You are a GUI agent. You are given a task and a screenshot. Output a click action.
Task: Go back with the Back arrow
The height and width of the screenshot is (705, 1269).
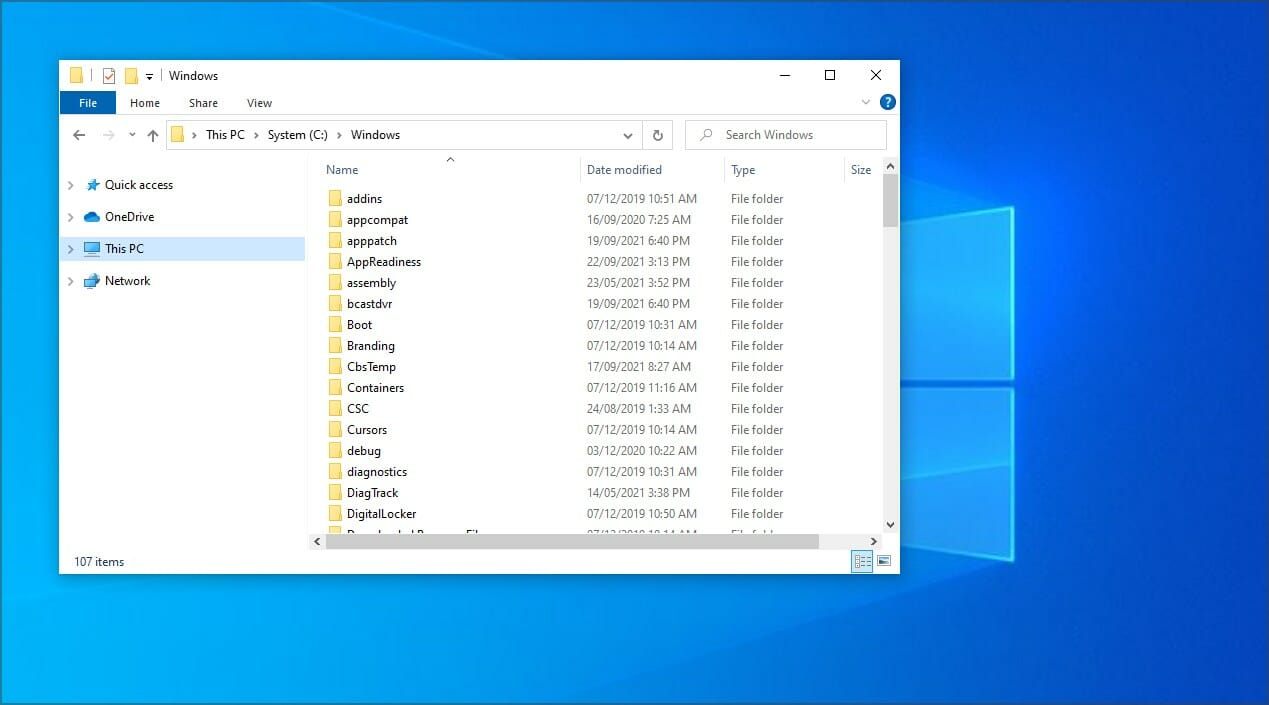click(x=79, y=135)
